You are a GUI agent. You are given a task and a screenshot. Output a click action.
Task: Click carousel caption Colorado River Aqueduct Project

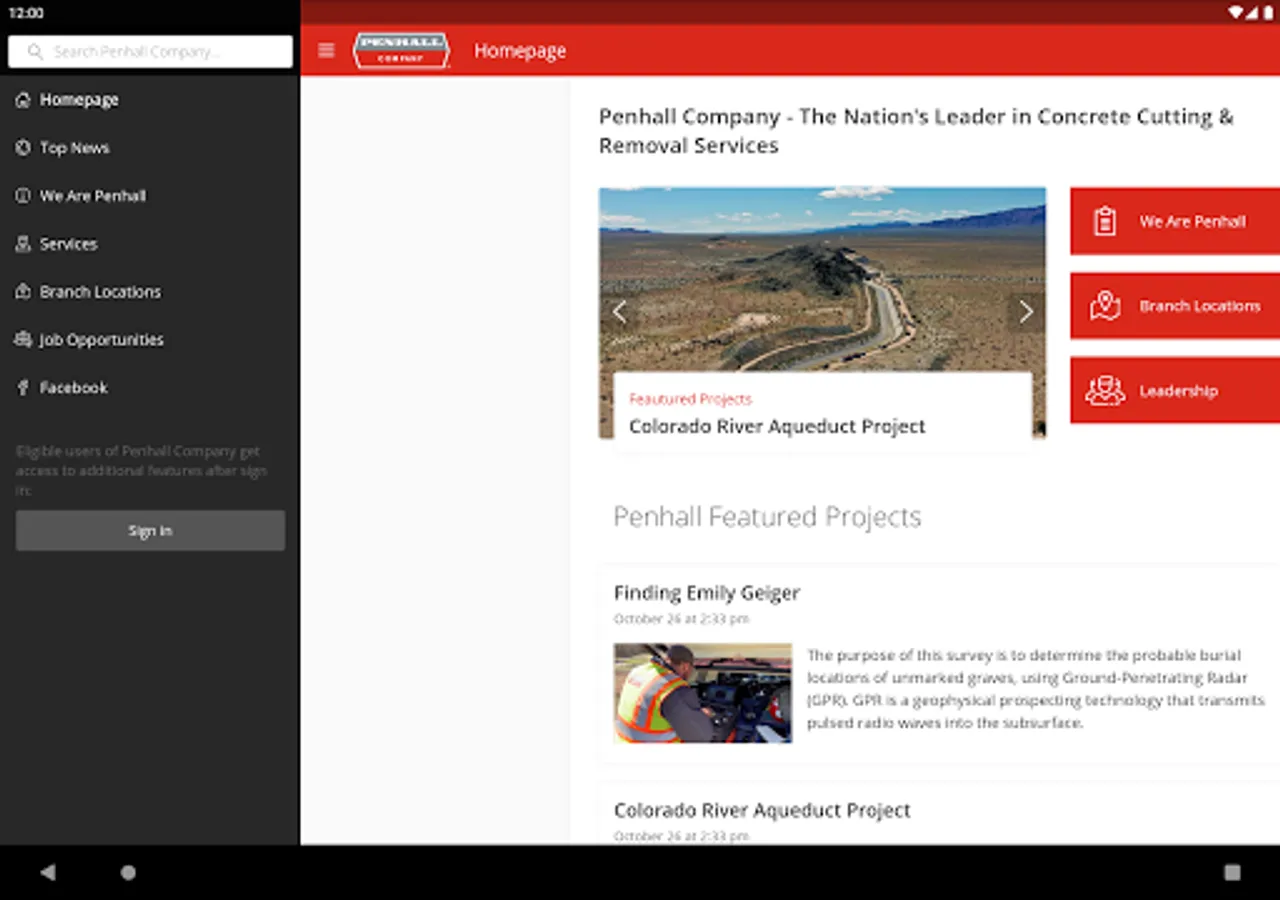(777, 426)
